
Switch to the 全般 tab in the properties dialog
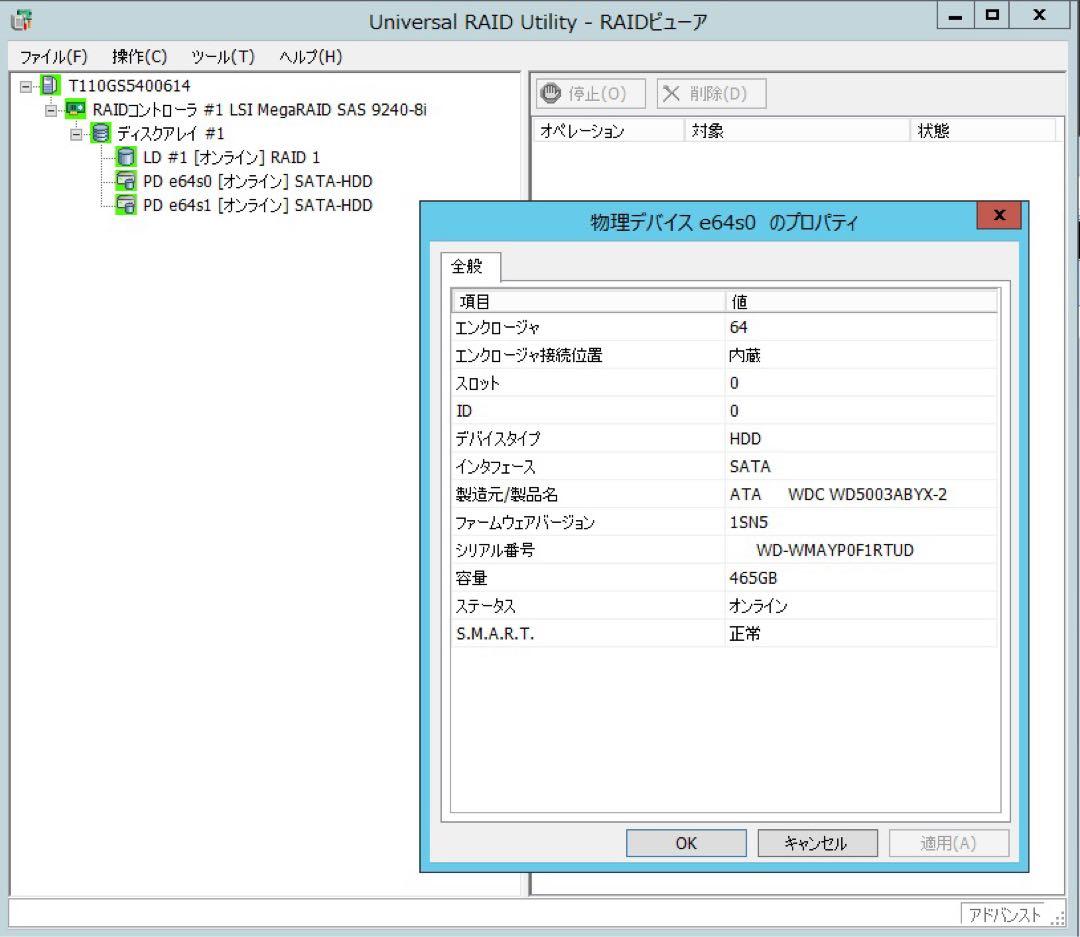(x=471, y=267)
